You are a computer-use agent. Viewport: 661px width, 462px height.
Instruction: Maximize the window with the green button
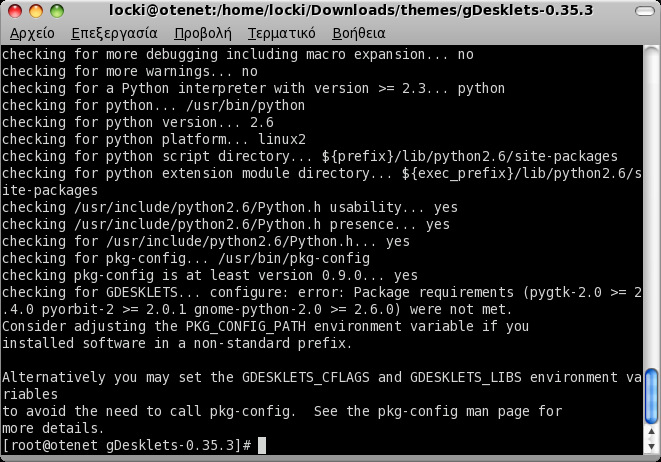(57, 11)
